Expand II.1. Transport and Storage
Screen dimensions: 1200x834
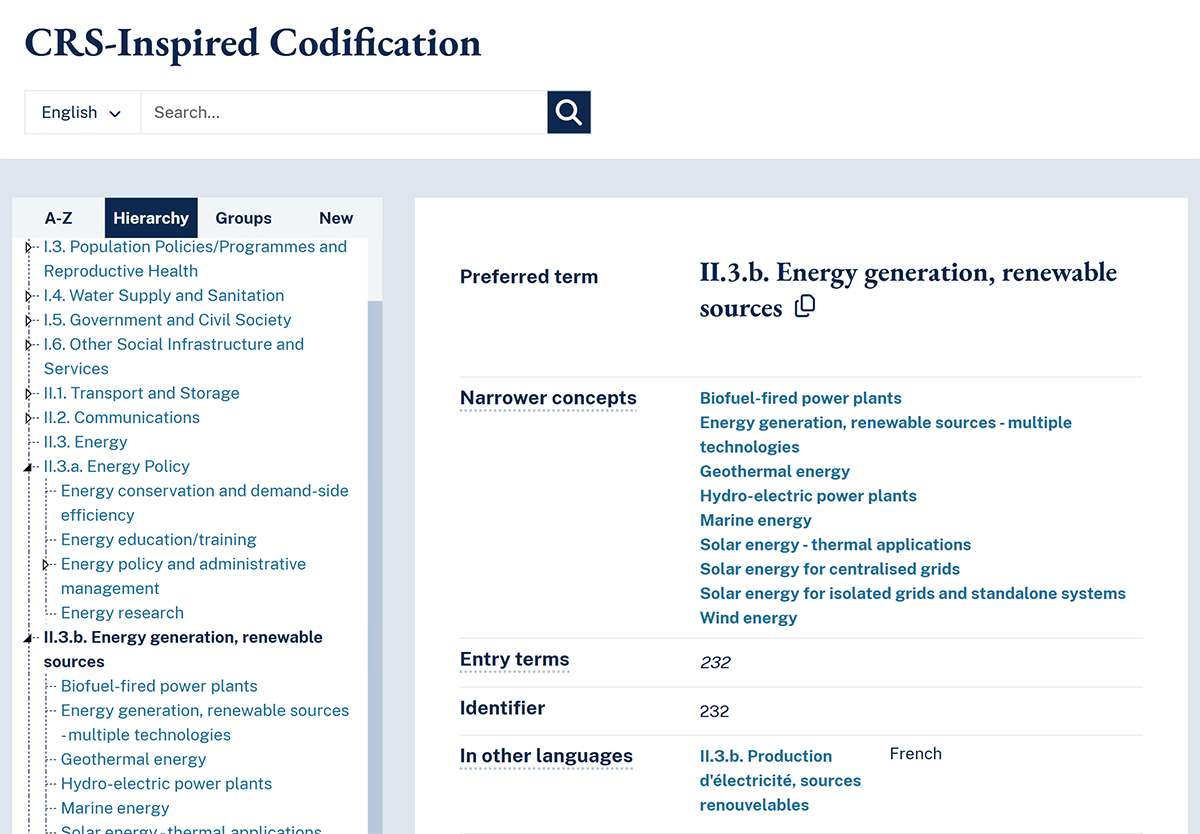28,393
